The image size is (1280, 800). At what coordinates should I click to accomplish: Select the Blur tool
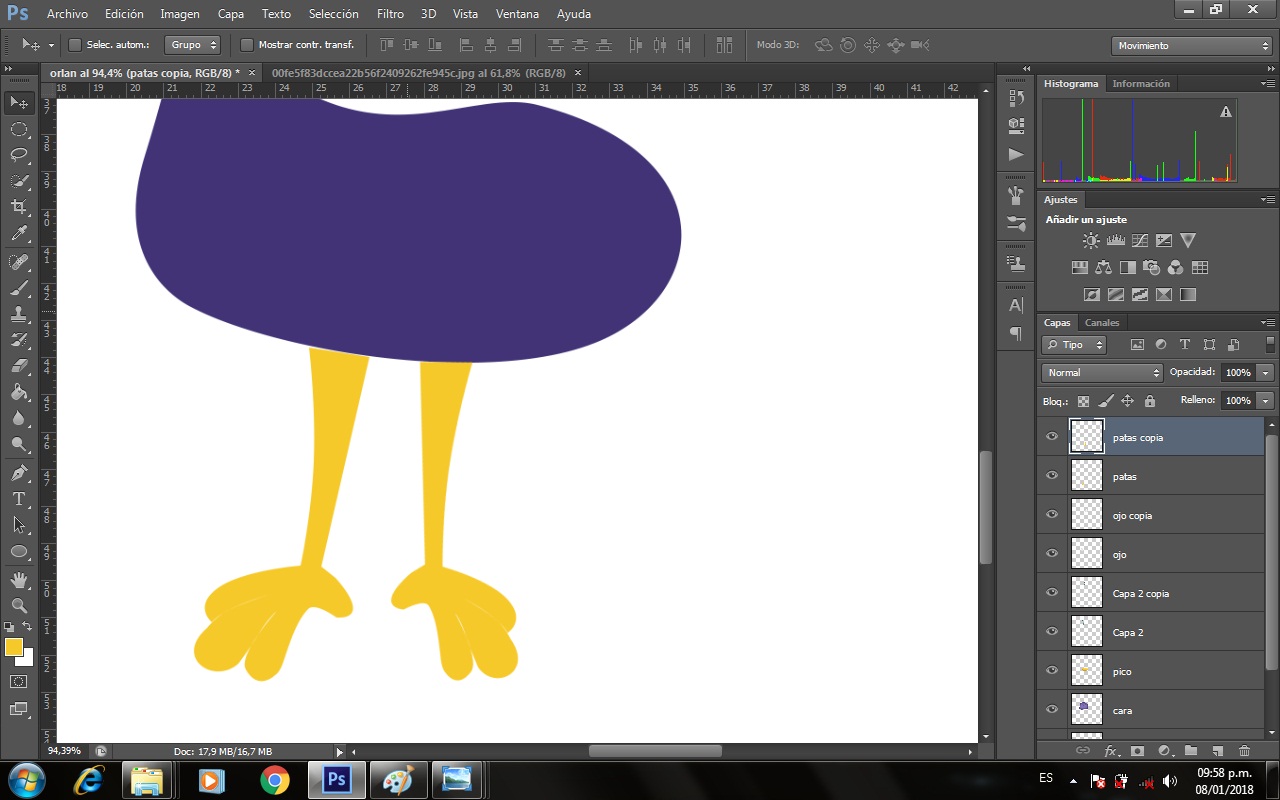click(x=19, y=418)
